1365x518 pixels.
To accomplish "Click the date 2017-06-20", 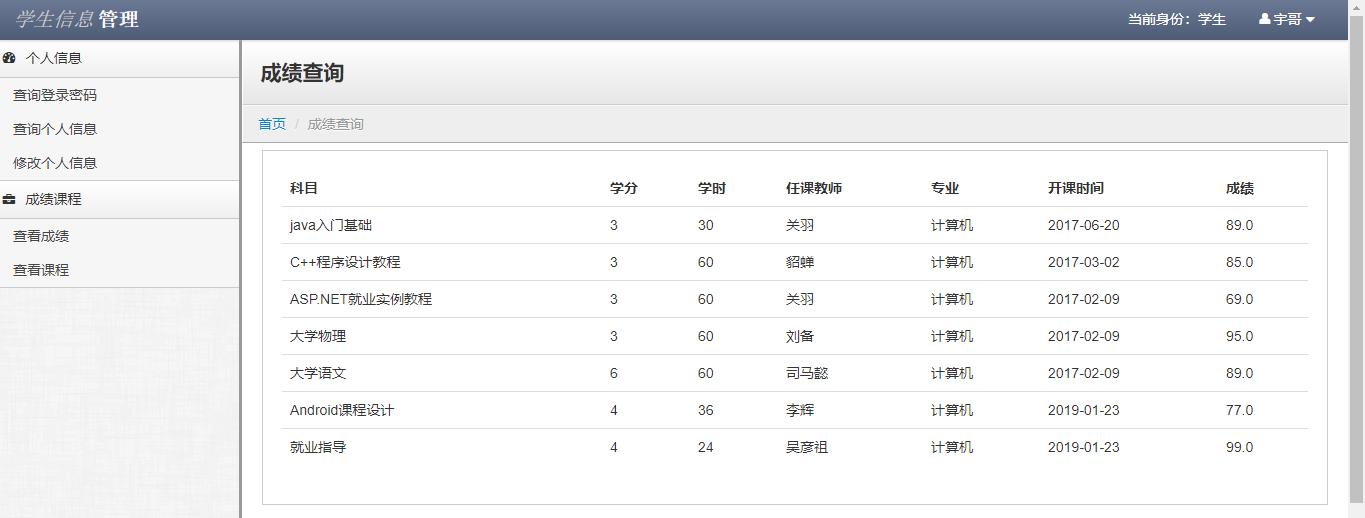I will [1084, 225].
